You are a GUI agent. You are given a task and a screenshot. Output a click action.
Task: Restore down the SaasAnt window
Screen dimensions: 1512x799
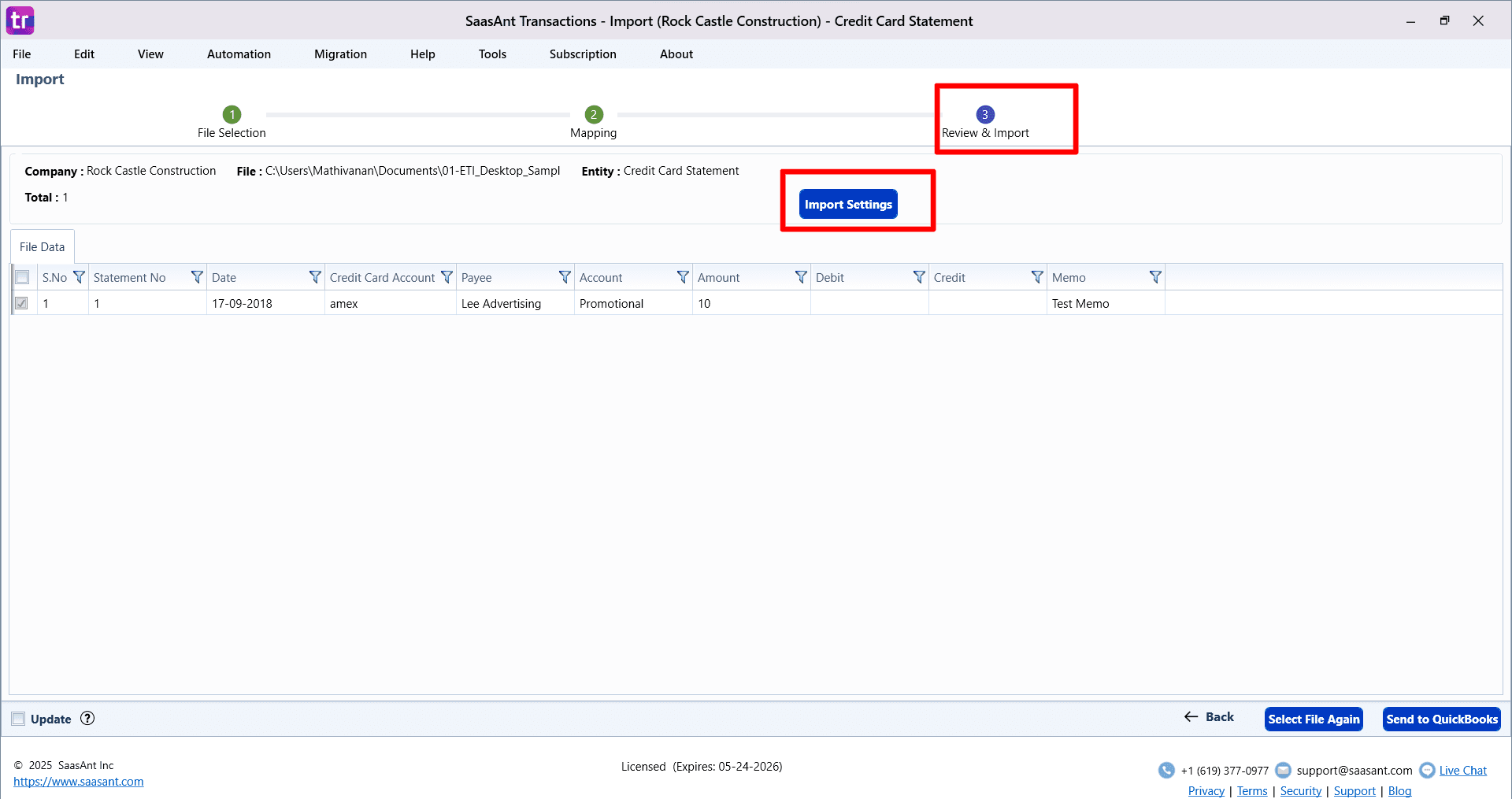pos(1444,21)
